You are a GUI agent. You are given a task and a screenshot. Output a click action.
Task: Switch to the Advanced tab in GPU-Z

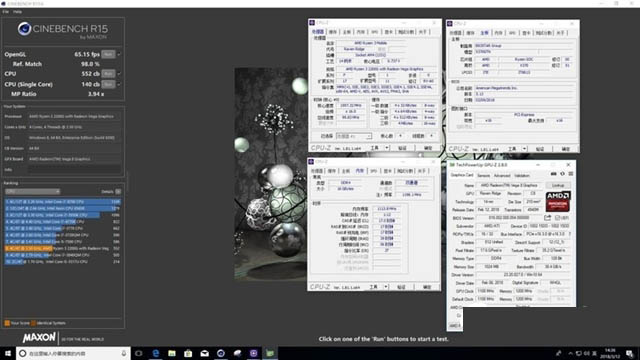[x=502, y=176]
